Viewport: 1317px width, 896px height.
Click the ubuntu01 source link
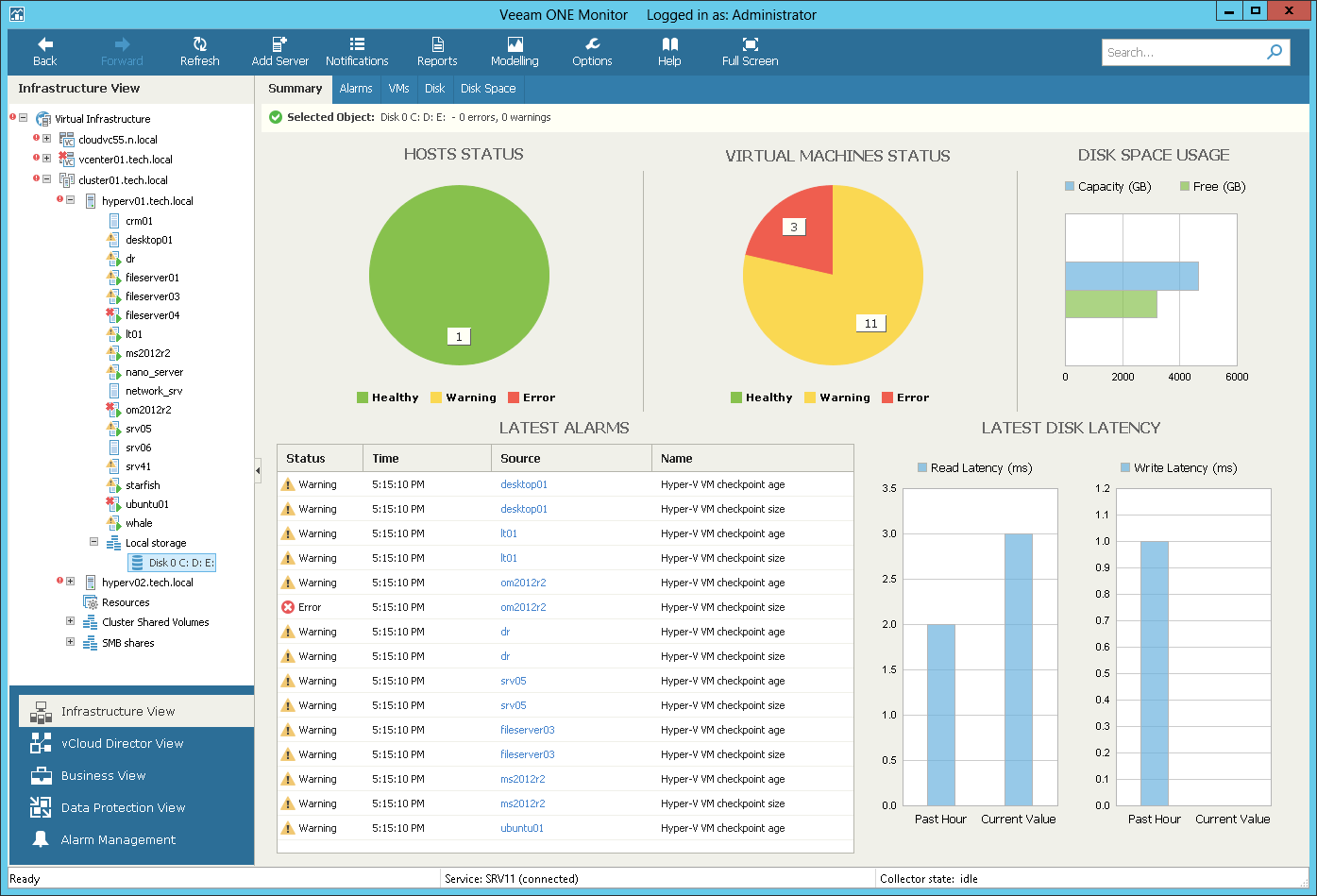tap(522, 828)
